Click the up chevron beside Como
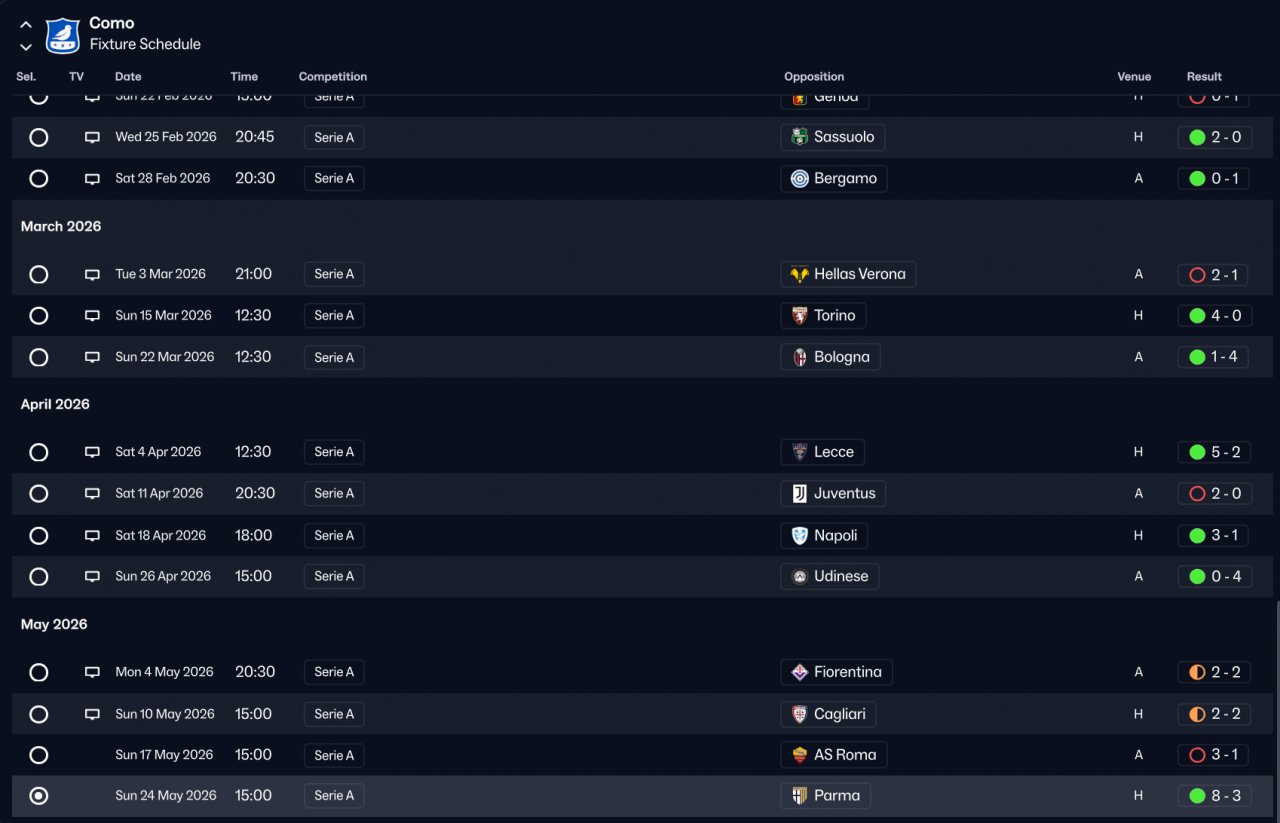This screenshot has height=823, width=1280. tap(26, 25)
